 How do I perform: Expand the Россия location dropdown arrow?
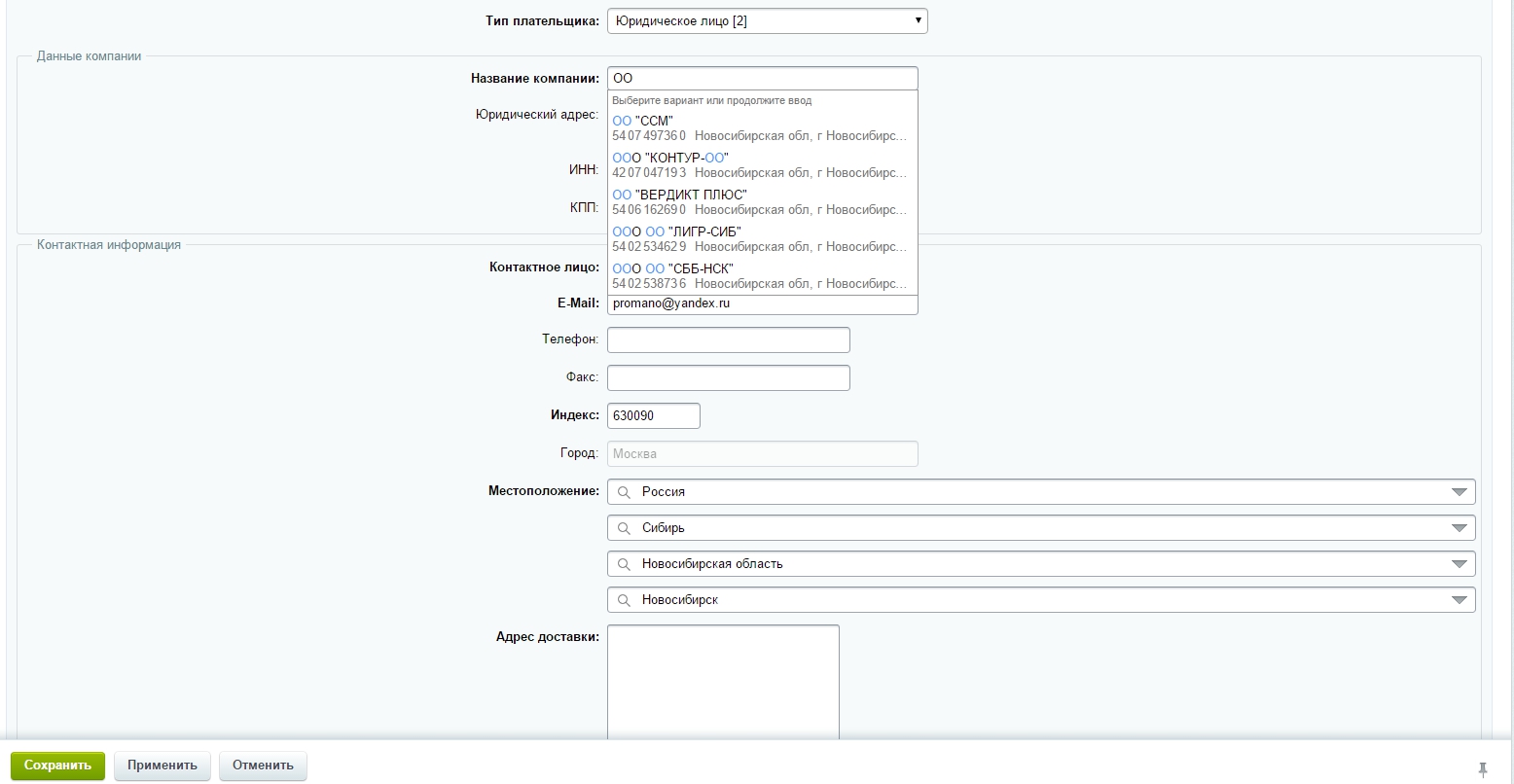[1459, 492]
